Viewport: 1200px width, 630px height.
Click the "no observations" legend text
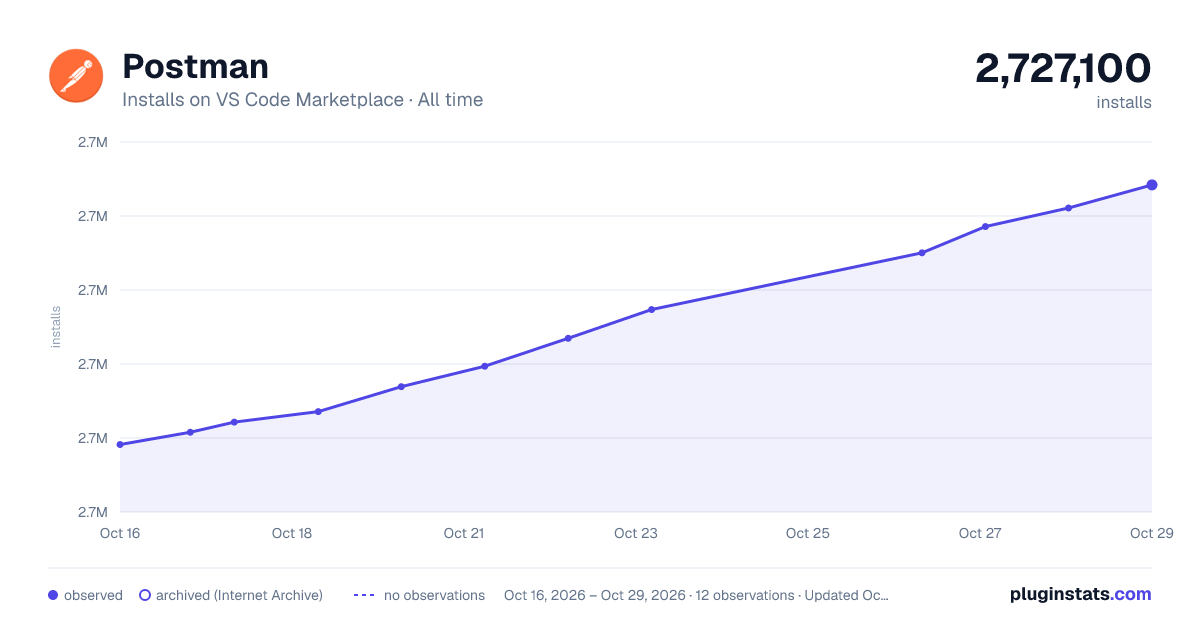(x=434, y=595)
